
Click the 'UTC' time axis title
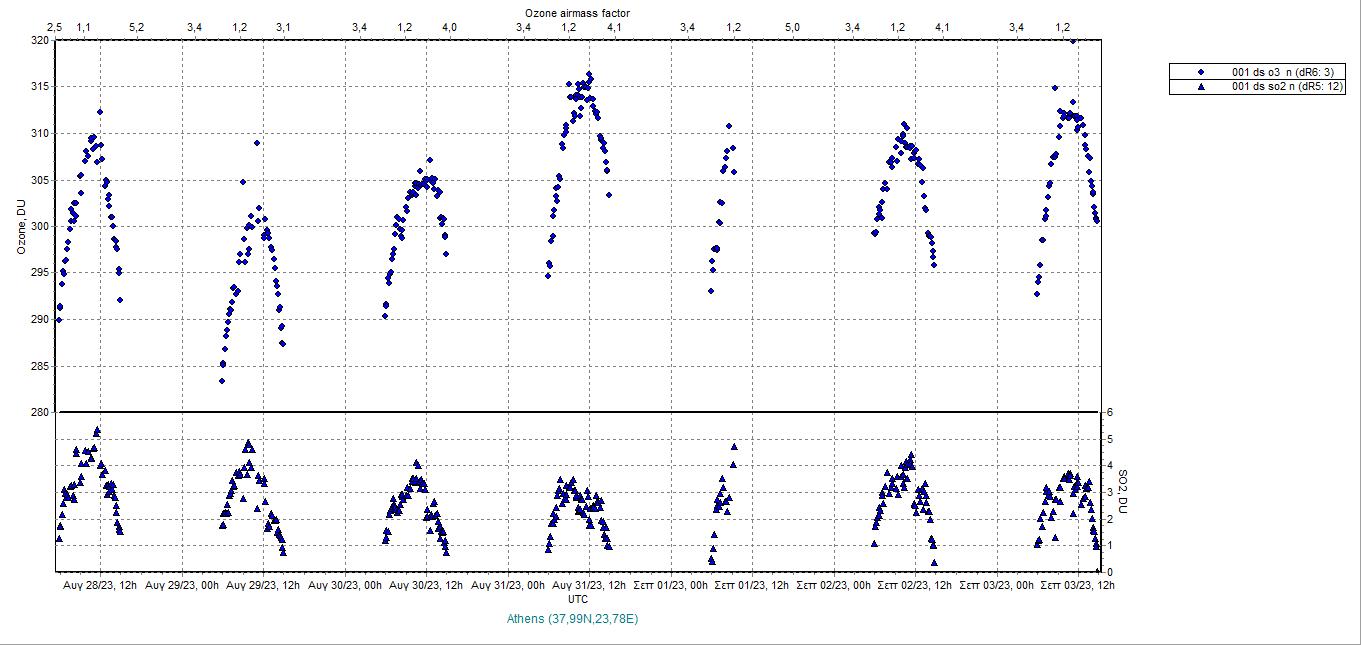578,599
